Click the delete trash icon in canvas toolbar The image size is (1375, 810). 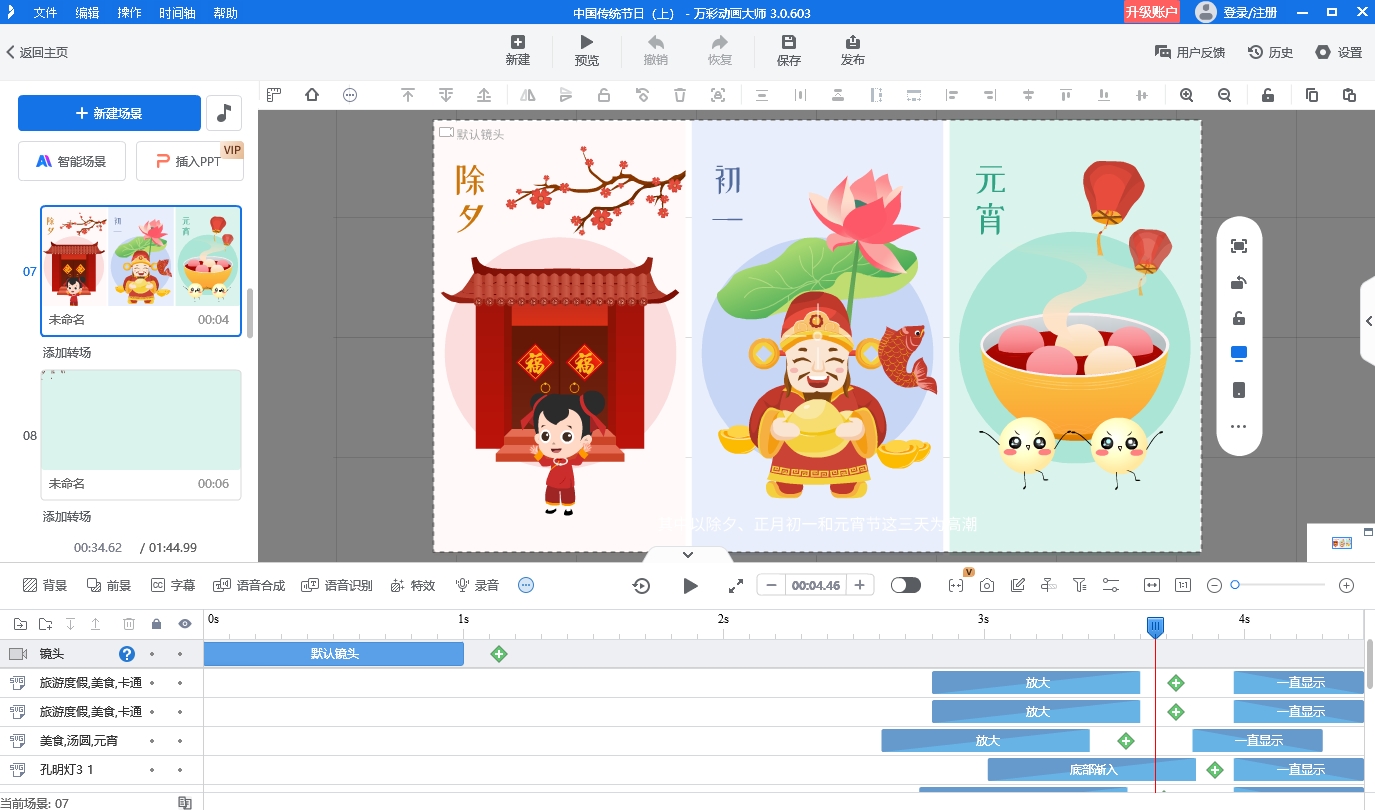click(x=680, y=95)
